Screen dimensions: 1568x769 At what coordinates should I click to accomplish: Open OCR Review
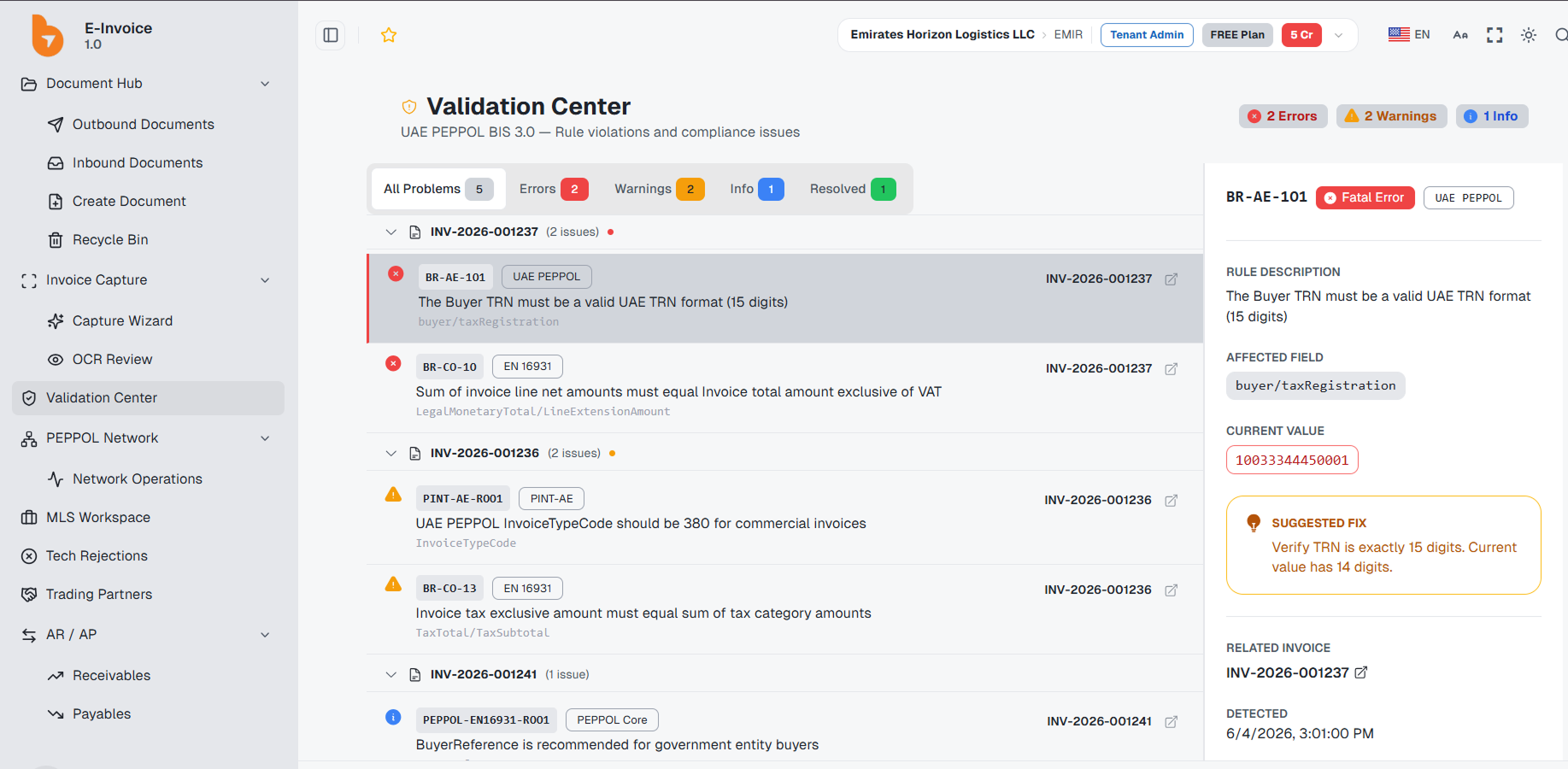point(112,360)
